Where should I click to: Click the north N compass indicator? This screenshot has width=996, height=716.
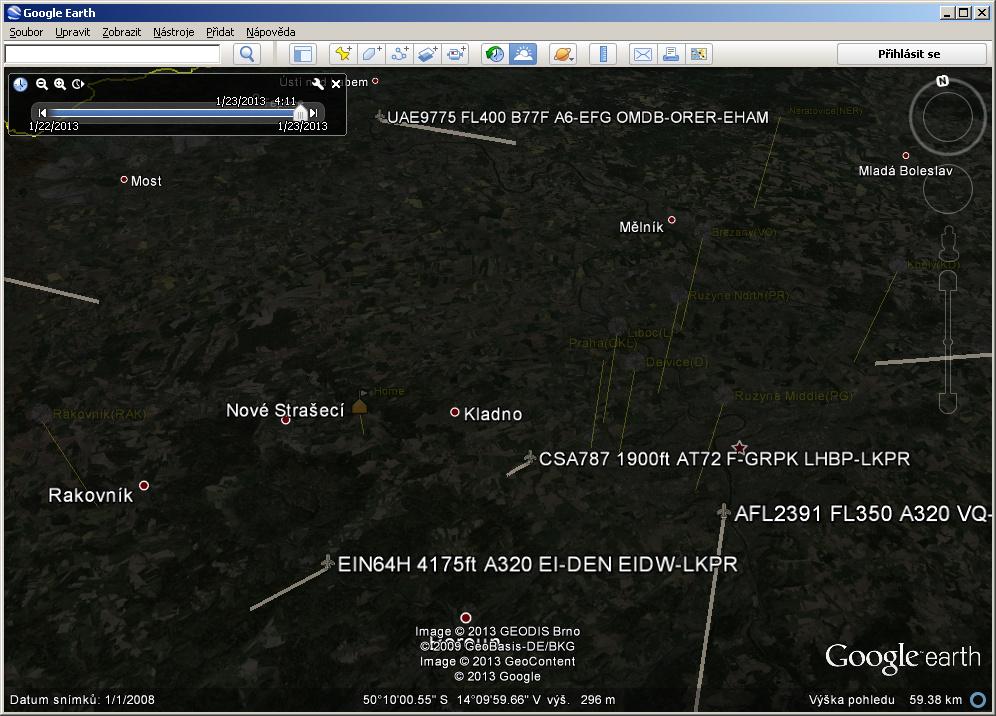click(943, 81)
